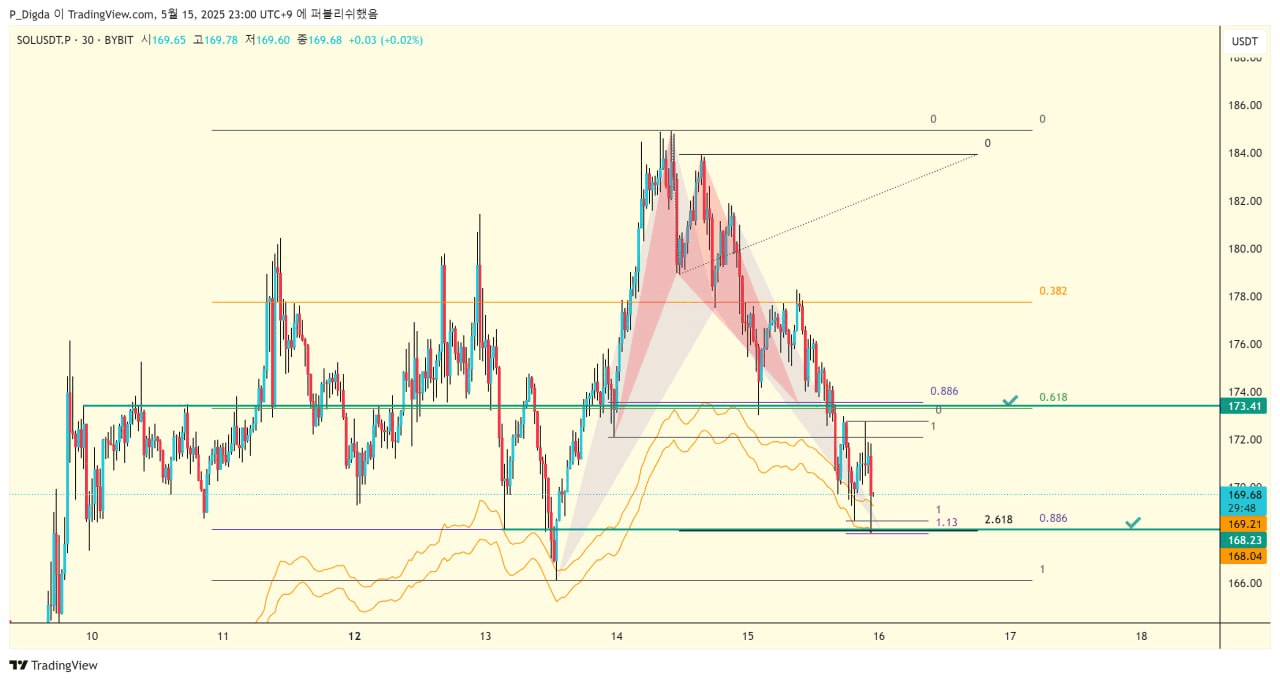The width and height of the screenshot is (1280, 682).
Task: Click the +0.03 (+0.02%) change value
Action: (385, 40)
